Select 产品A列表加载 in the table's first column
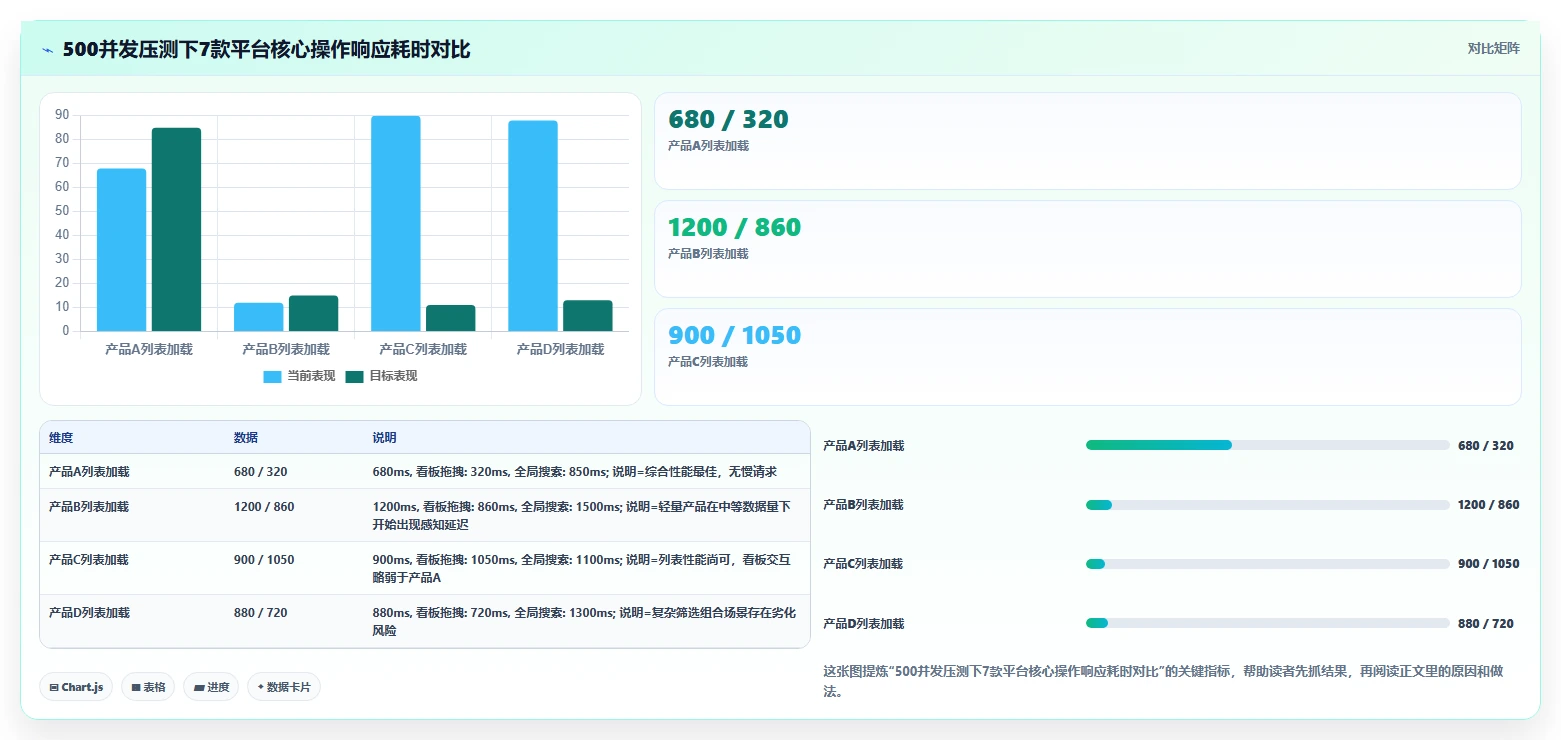The width and height of the screenshot is (1561, 740). (x=89, y=472)
